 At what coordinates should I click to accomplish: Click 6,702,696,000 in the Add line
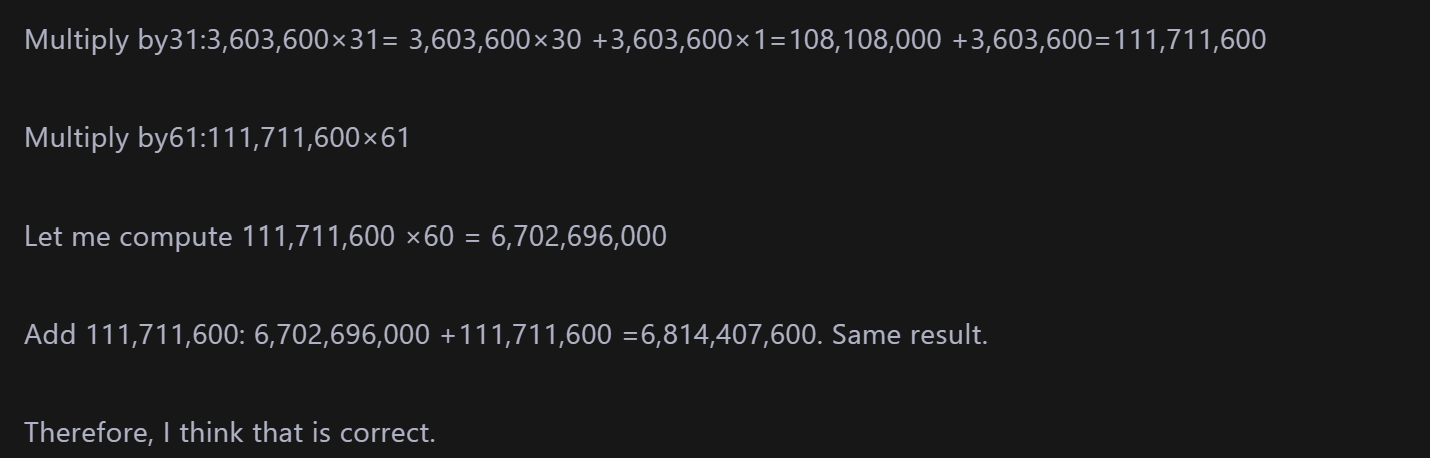(342, 335)
